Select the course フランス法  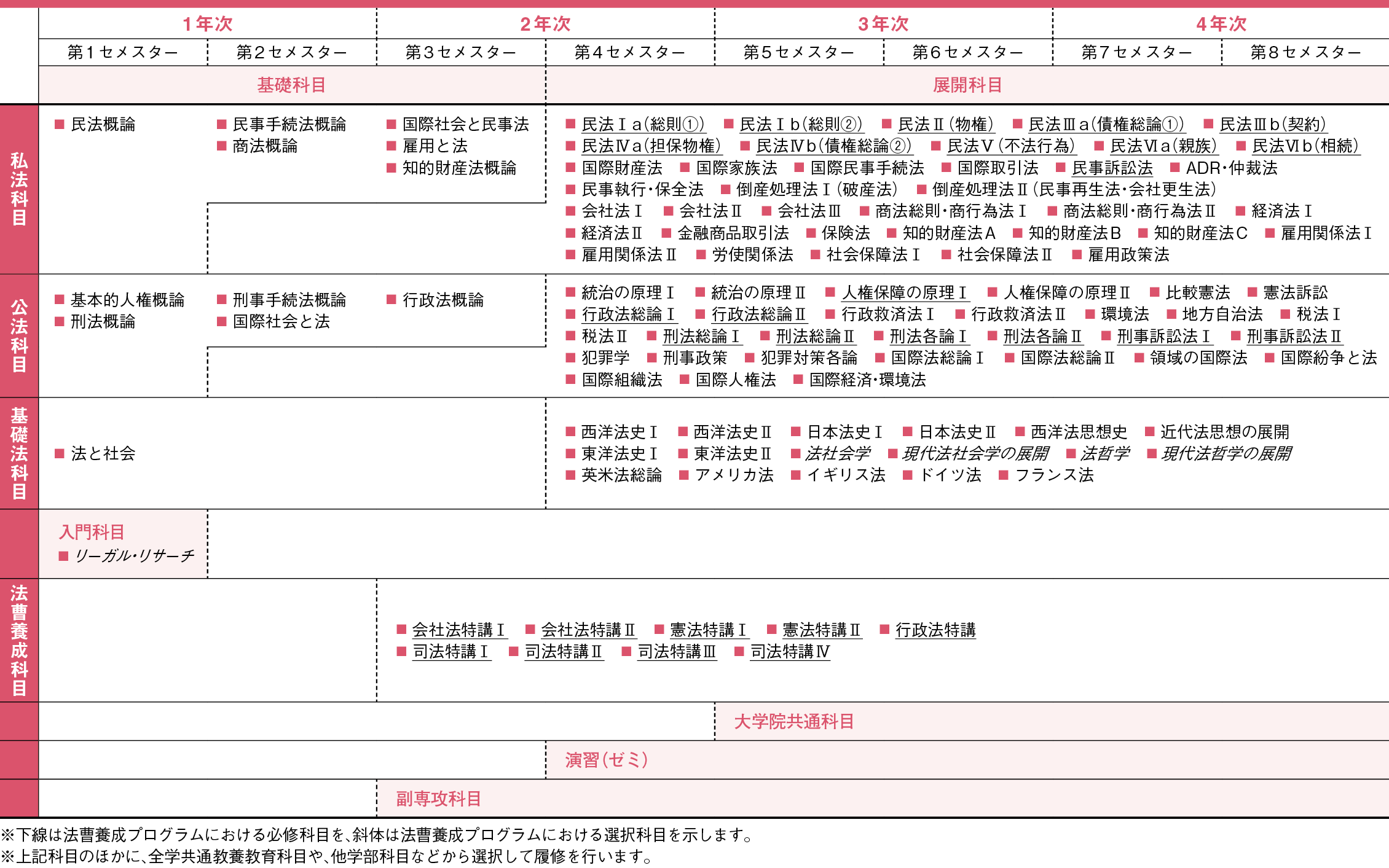(1054, 475)
